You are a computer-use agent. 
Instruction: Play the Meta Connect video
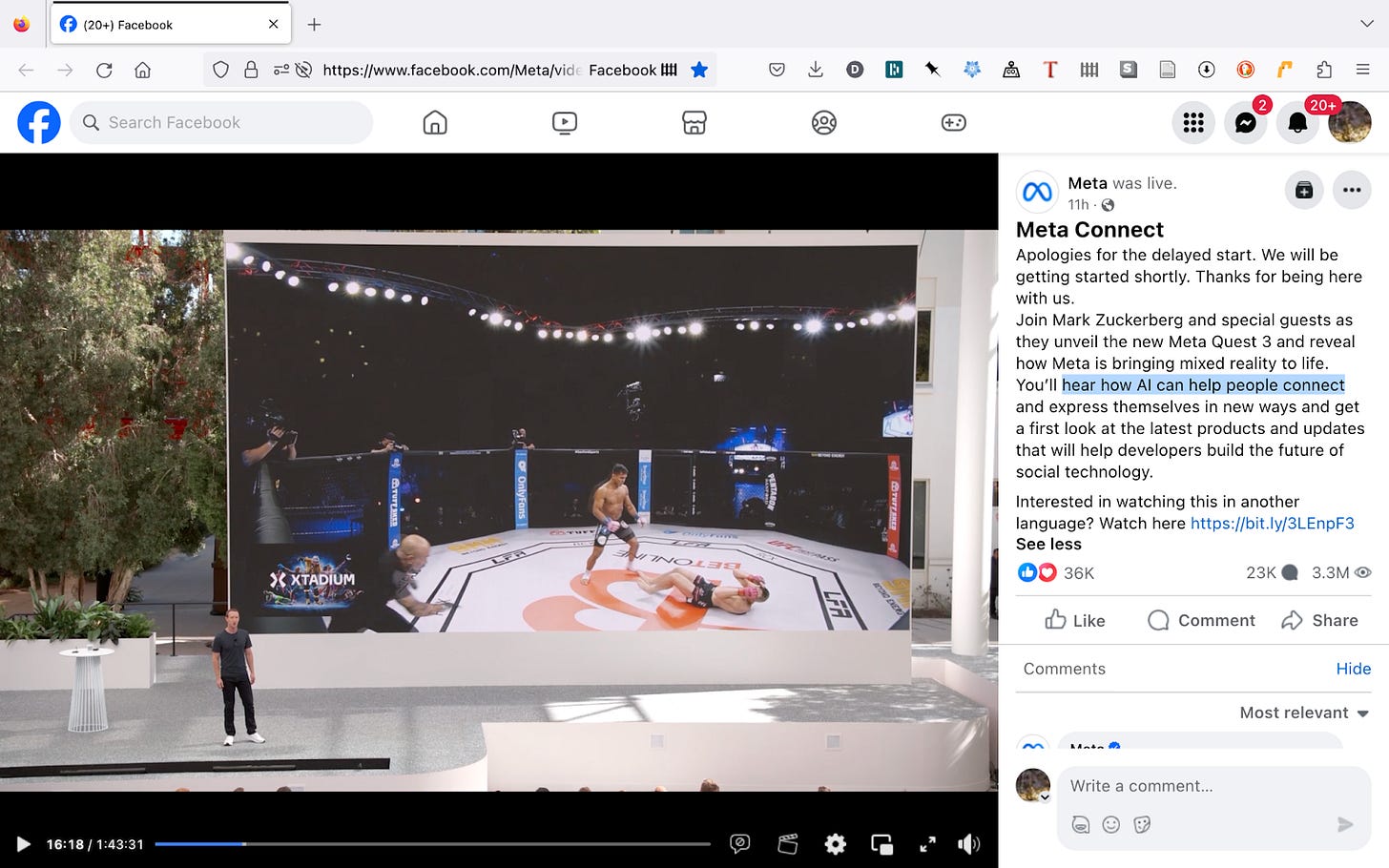tap(24, 844)
